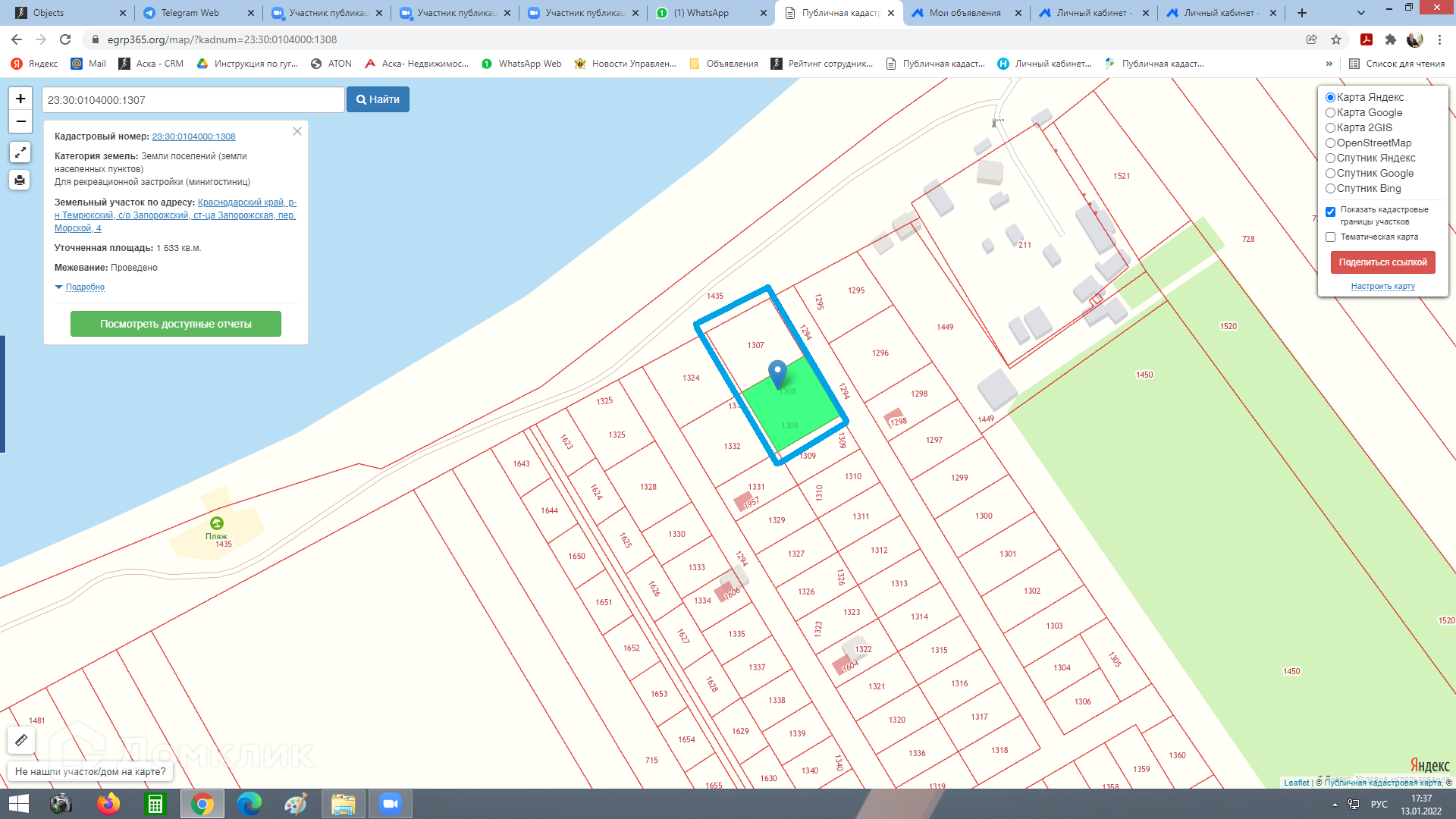The width and height of the screenshot is (1456, 819).
Task: Toggle fullscreen map expand icon
Action: pyautogui.click(x=20, y=152)
